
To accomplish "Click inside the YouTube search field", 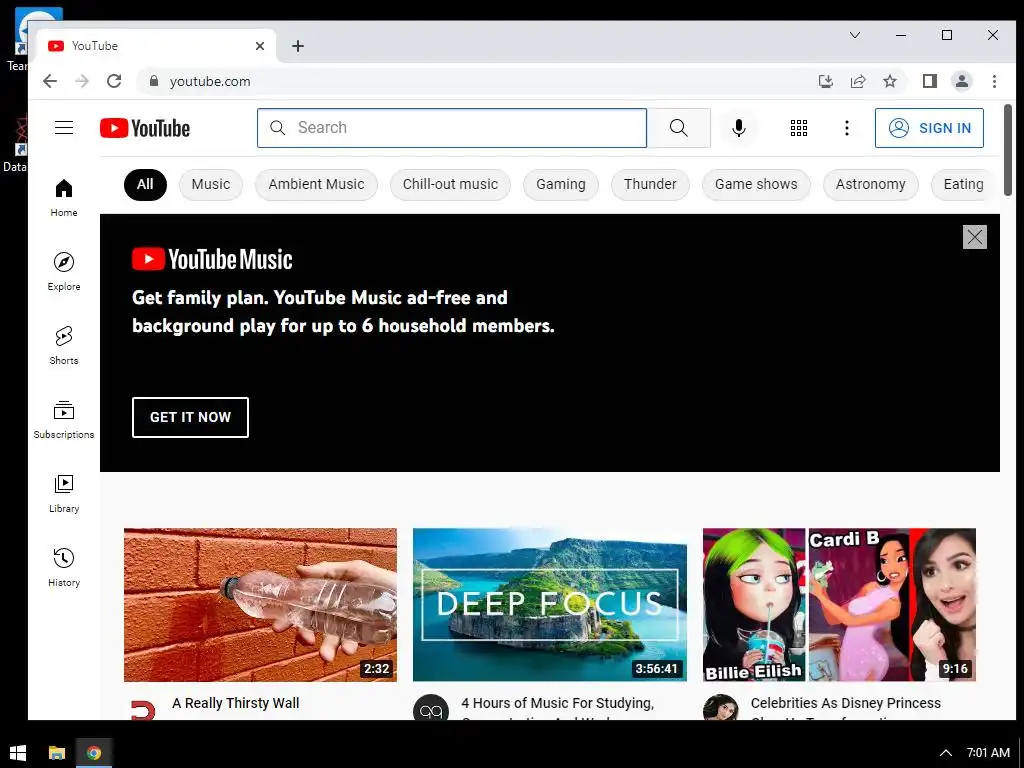I will (452, 128).
